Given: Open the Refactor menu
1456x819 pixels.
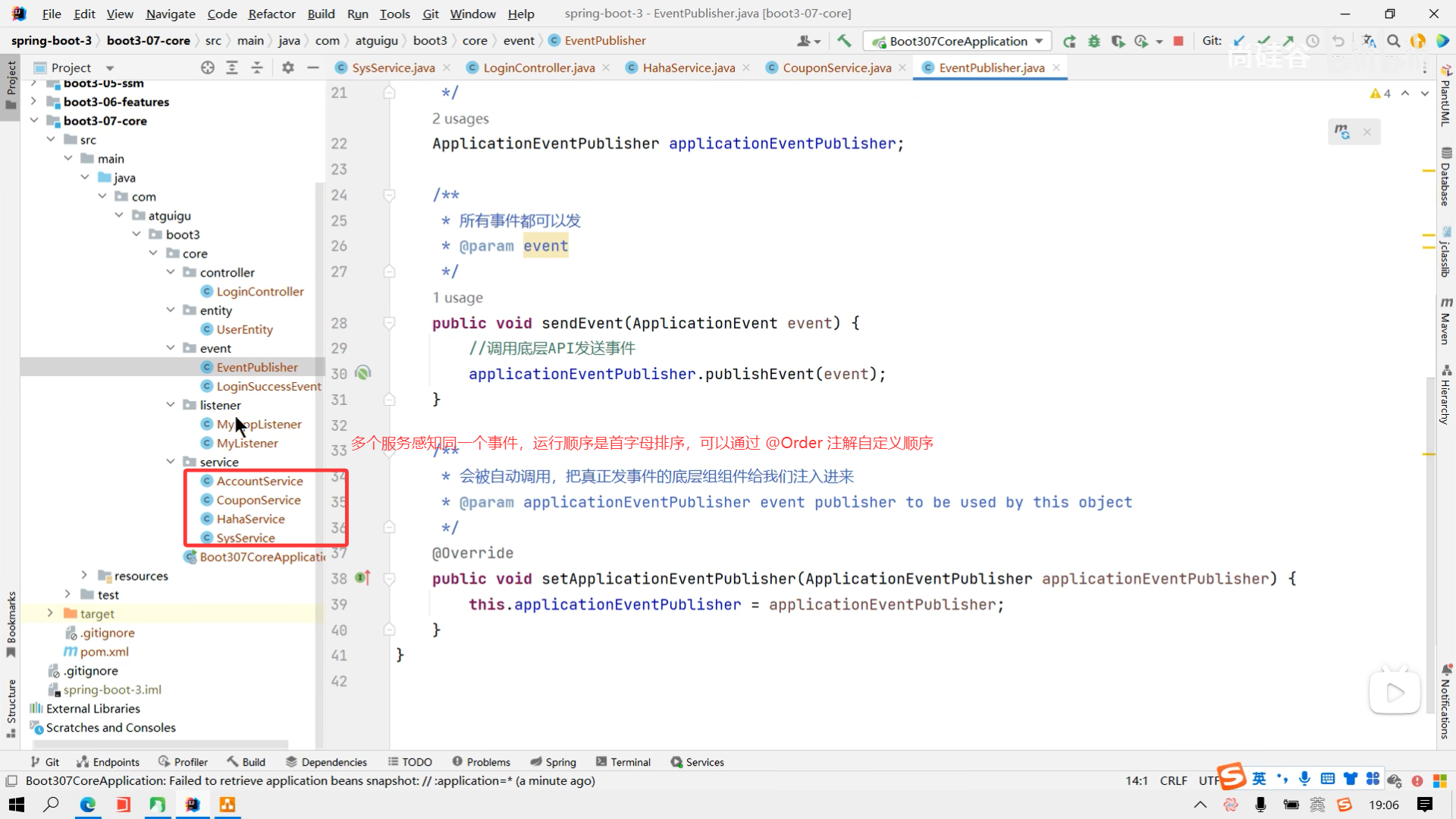Looking at the screenshot, I should tap(271, 14).
